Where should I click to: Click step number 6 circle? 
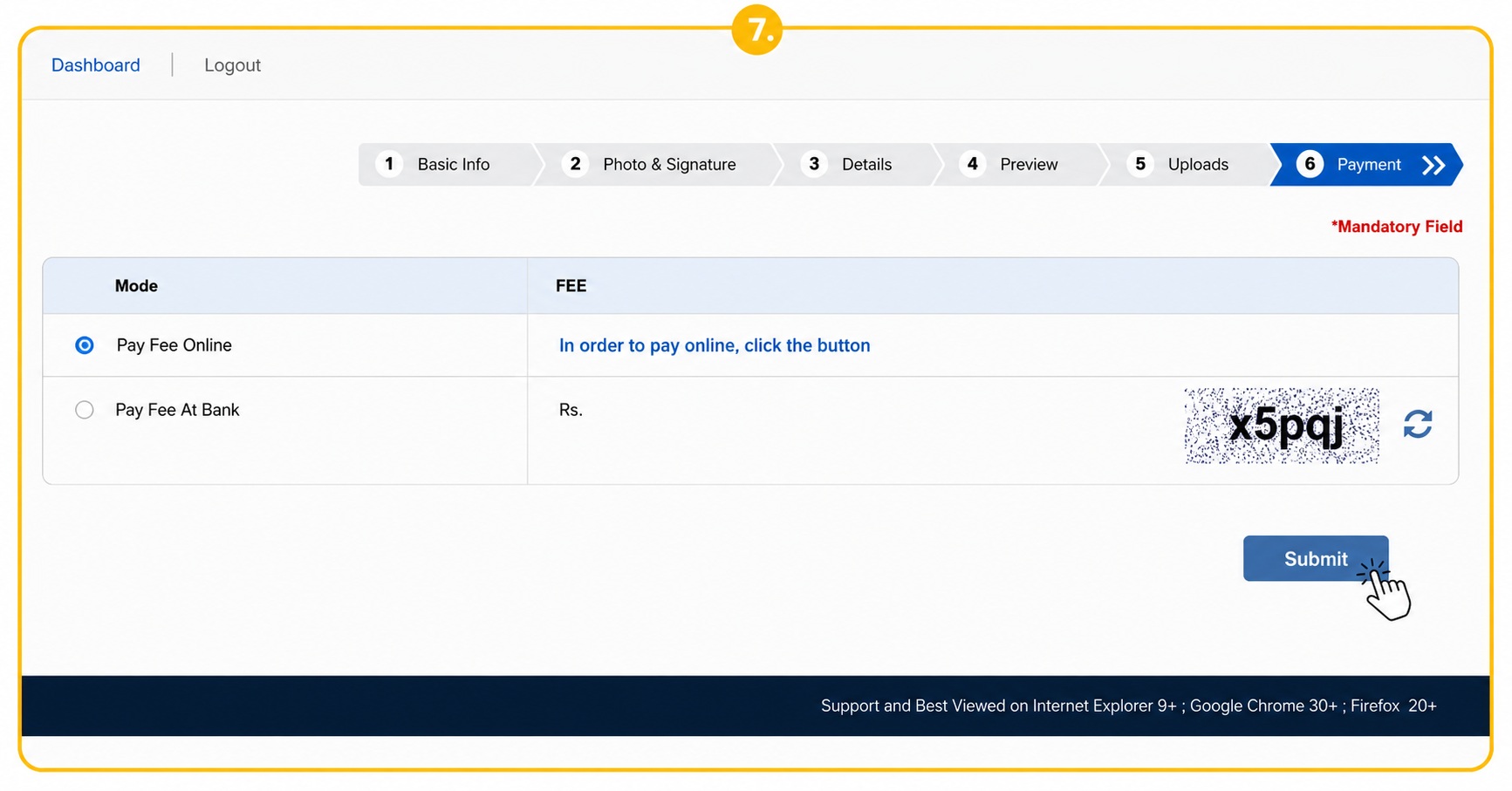click(1310, 164)
